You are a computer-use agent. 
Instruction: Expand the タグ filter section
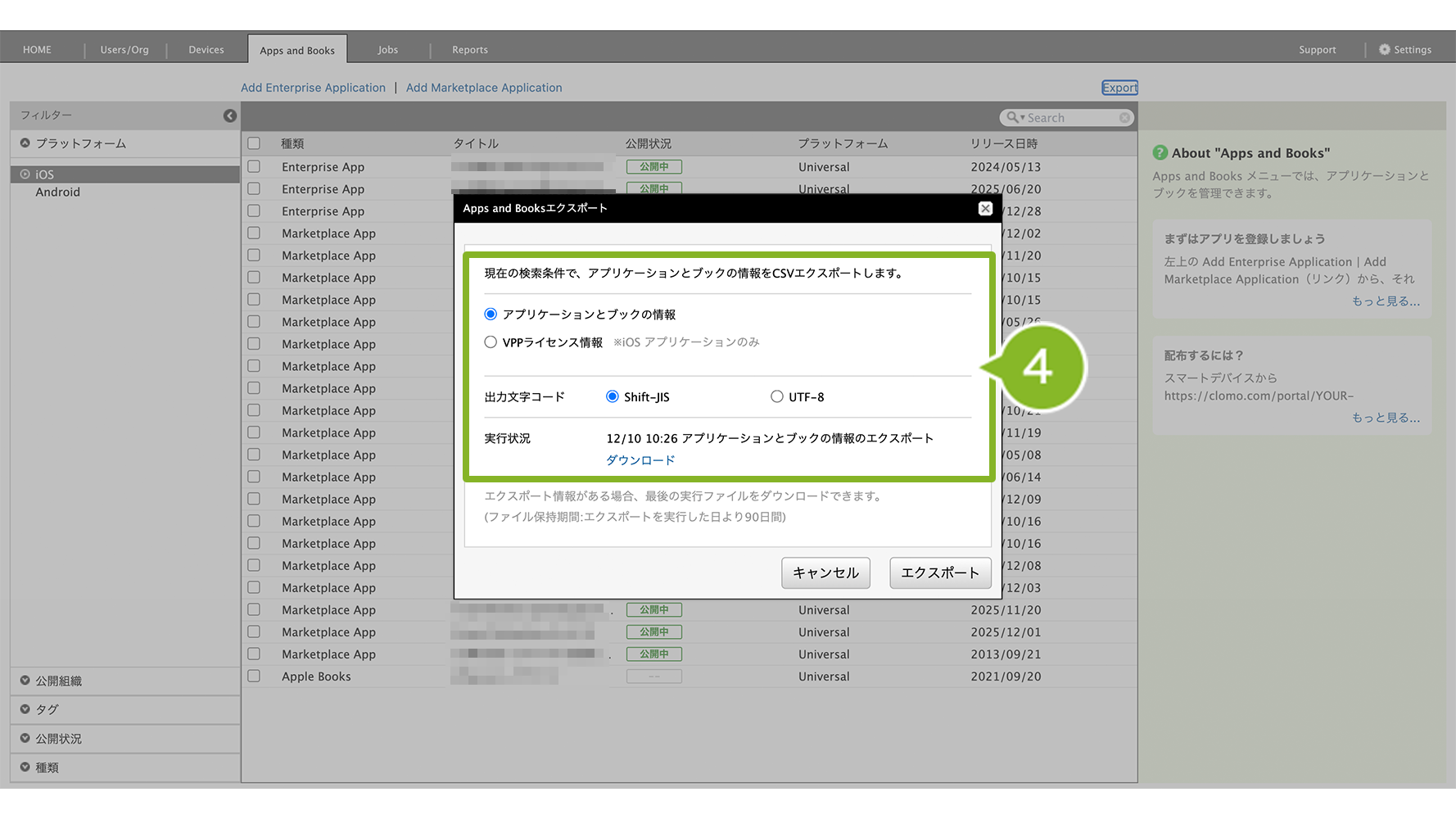(25, 709)
